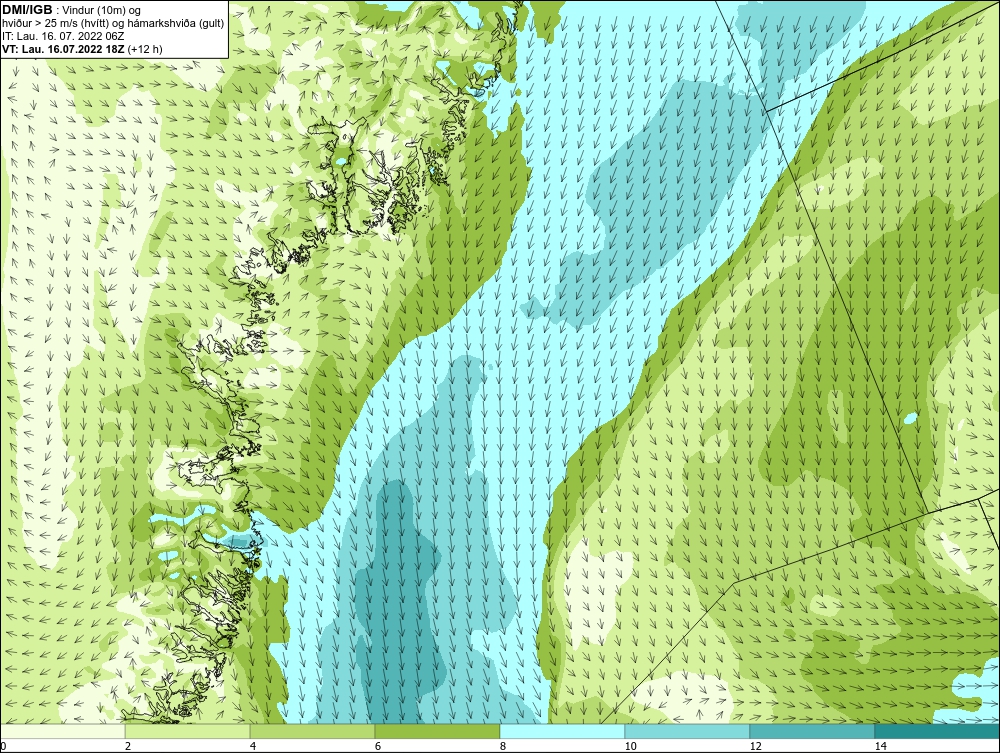Click the 'hviður > 25 m/s' legend line

(x=113, y=24)
